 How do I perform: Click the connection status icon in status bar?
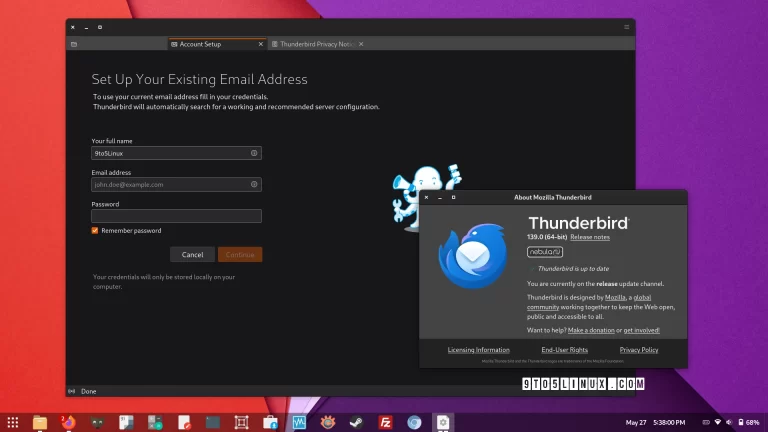click(71, 391)
